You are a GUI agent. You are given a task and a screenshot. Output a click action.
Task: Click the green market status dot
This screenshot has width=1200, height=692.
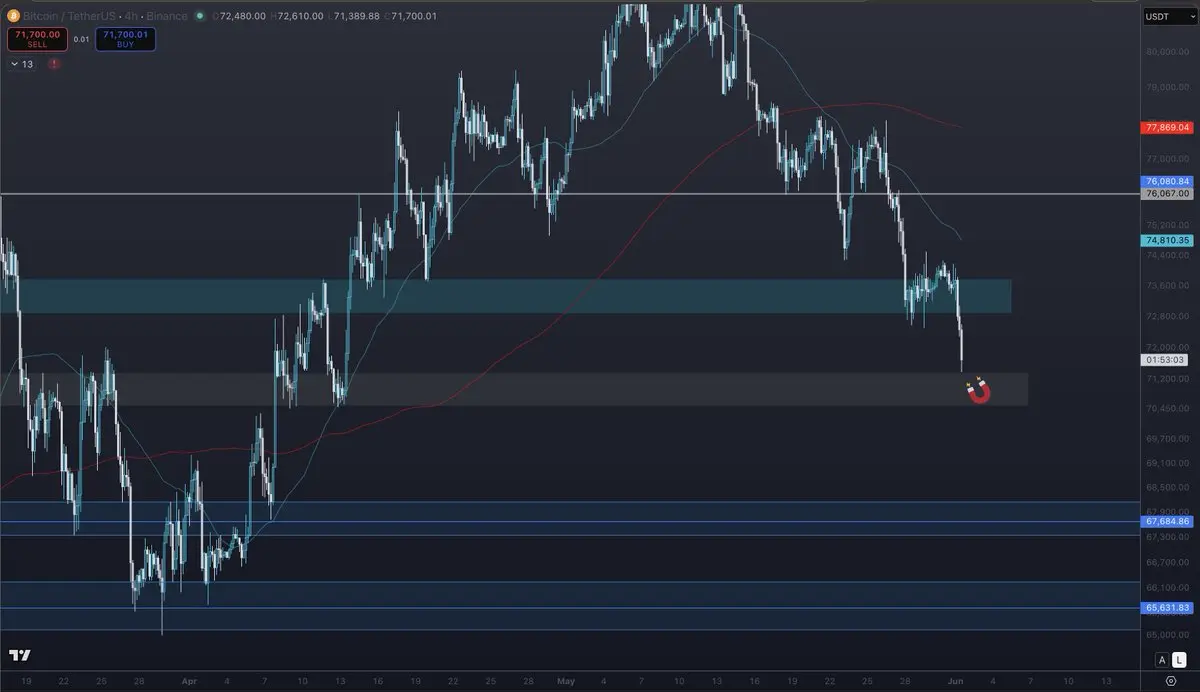click(x=201, y=17)
